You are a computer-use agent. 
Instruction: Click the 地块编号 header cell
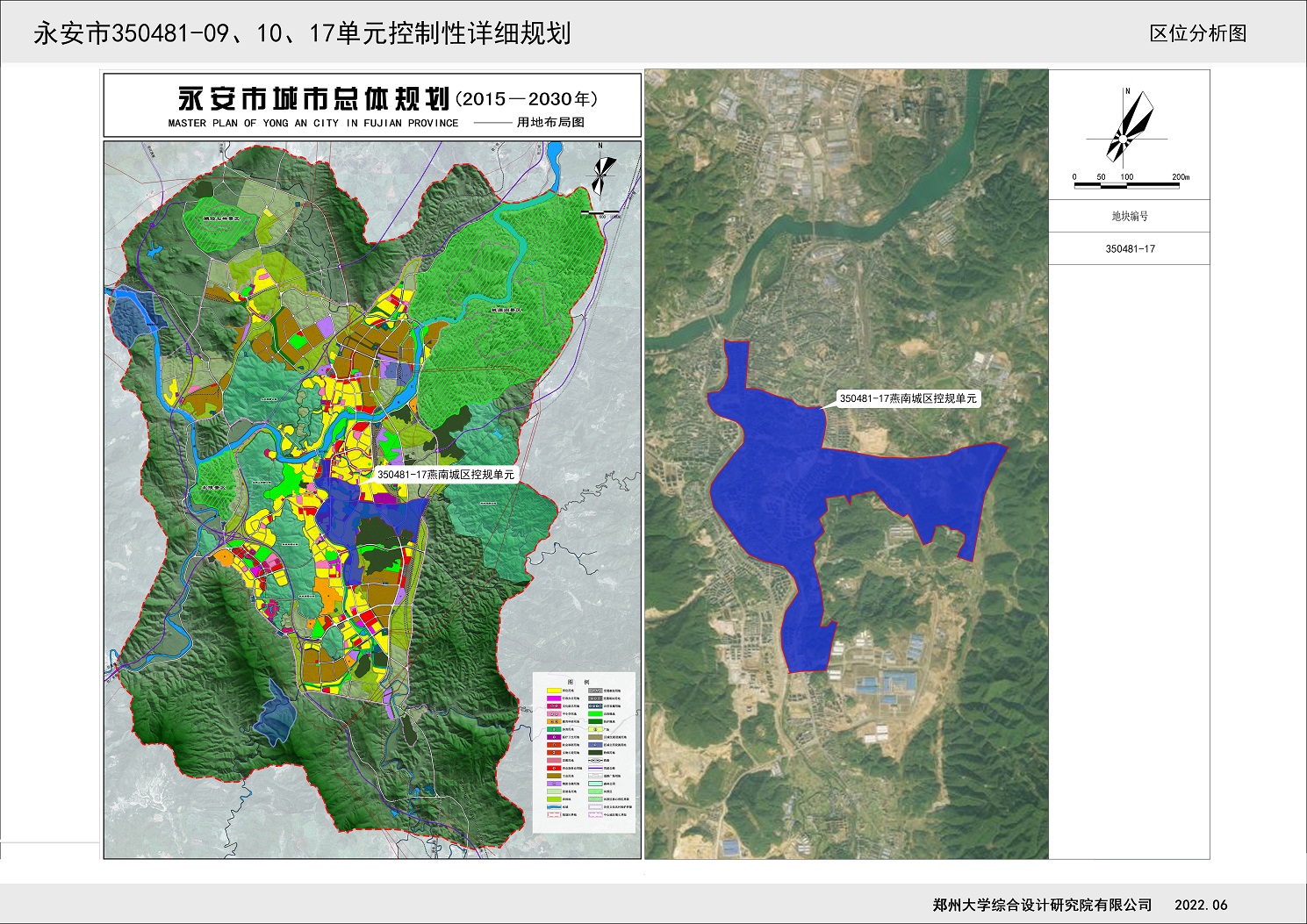click(x=1129, y=216)
